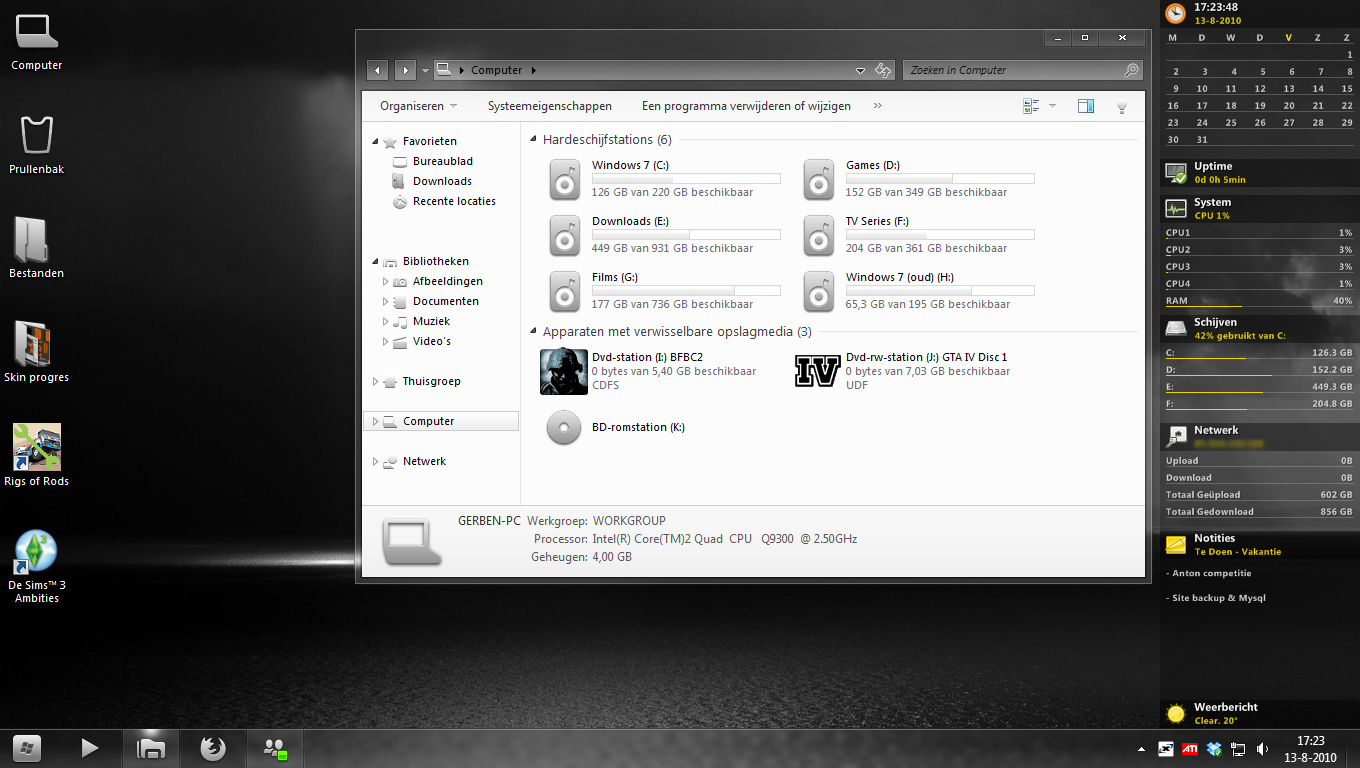Select the BD-romstation (K:) disc icon
Viewport: 1360px width, 768px height.
point(564,428)
